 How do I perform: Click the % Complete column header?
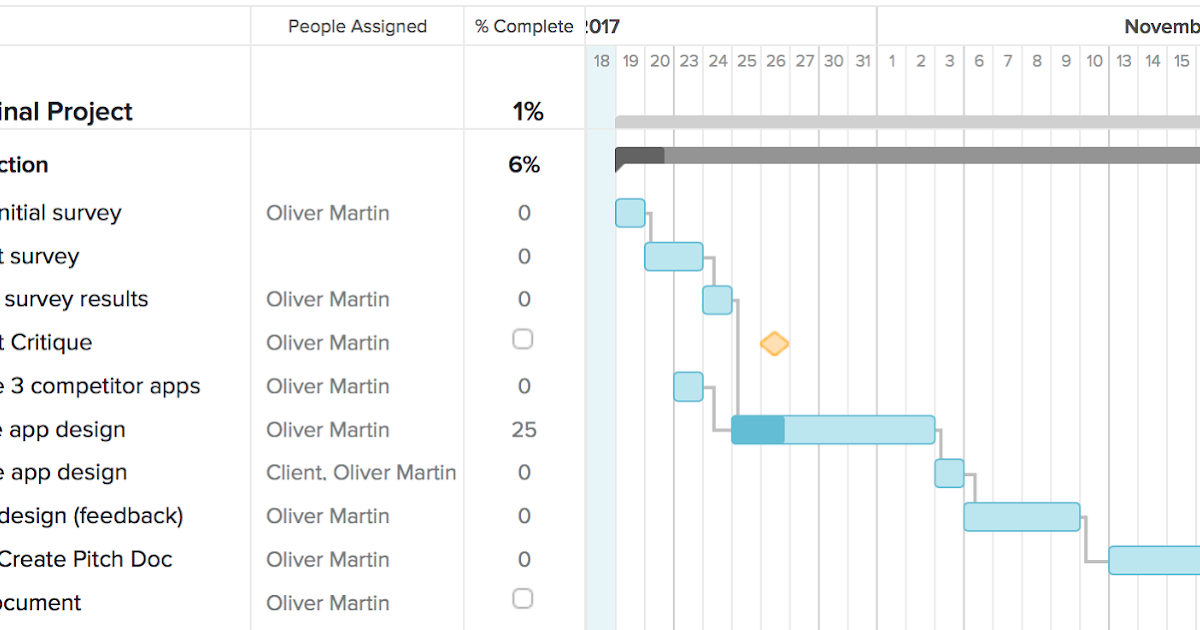coord(524,26)
